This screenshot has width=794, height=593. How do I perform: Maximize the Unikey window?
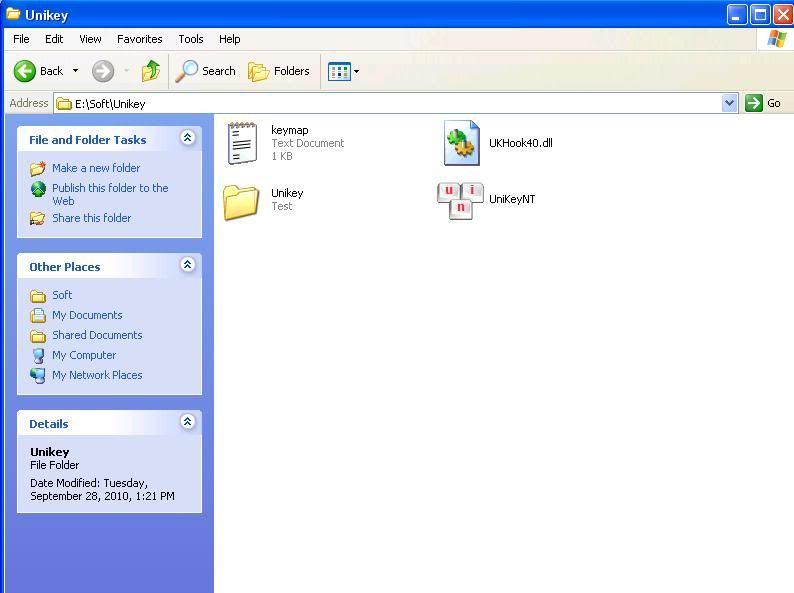(760, 15)
